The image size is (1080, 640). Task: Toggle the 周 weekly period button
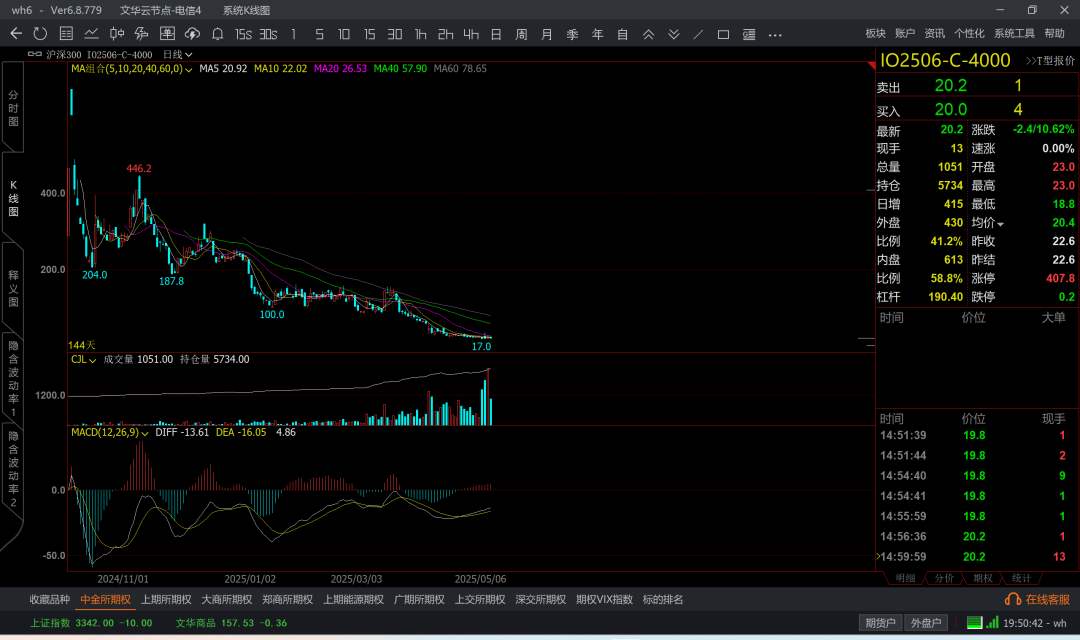521,34
